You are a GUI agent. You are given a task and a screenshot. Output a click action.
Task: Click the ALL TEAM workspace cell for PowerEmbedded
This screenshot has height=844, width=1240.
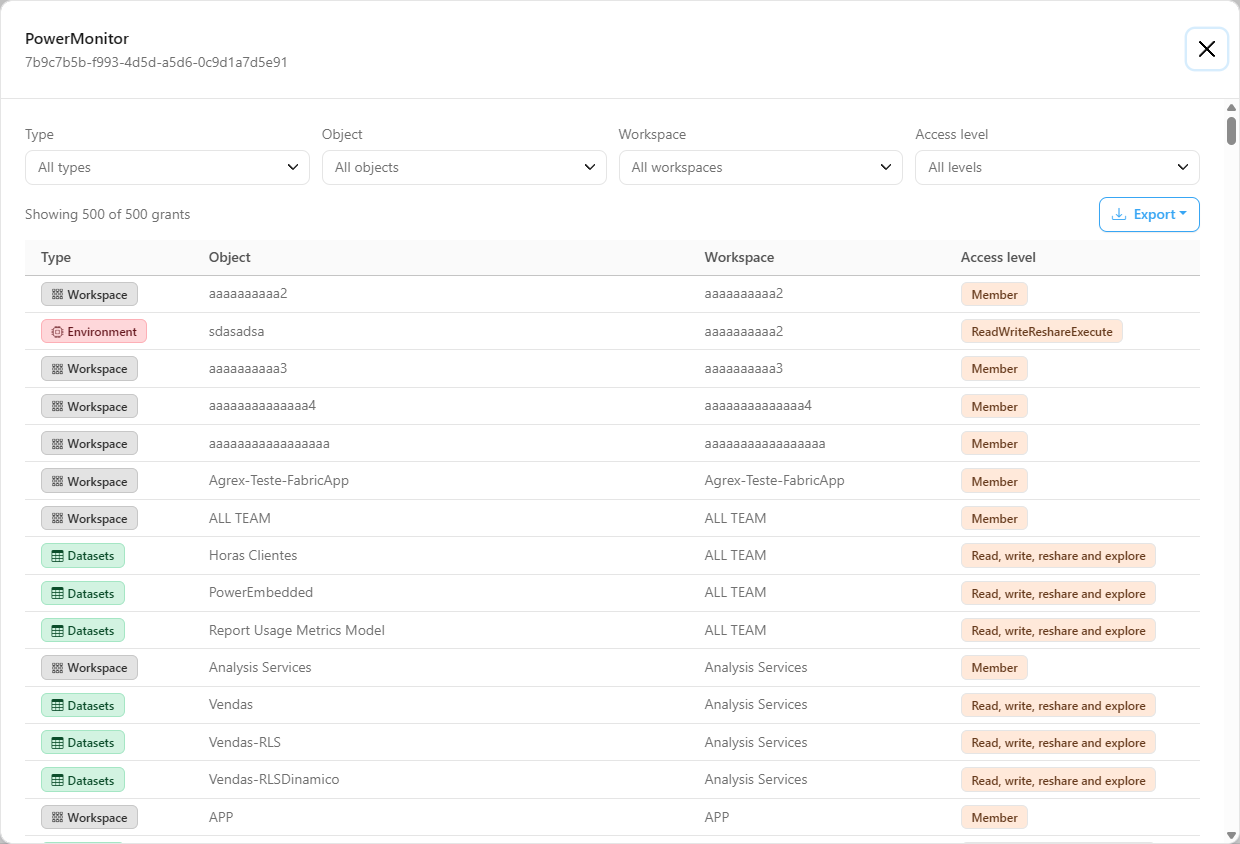point(735,592)
